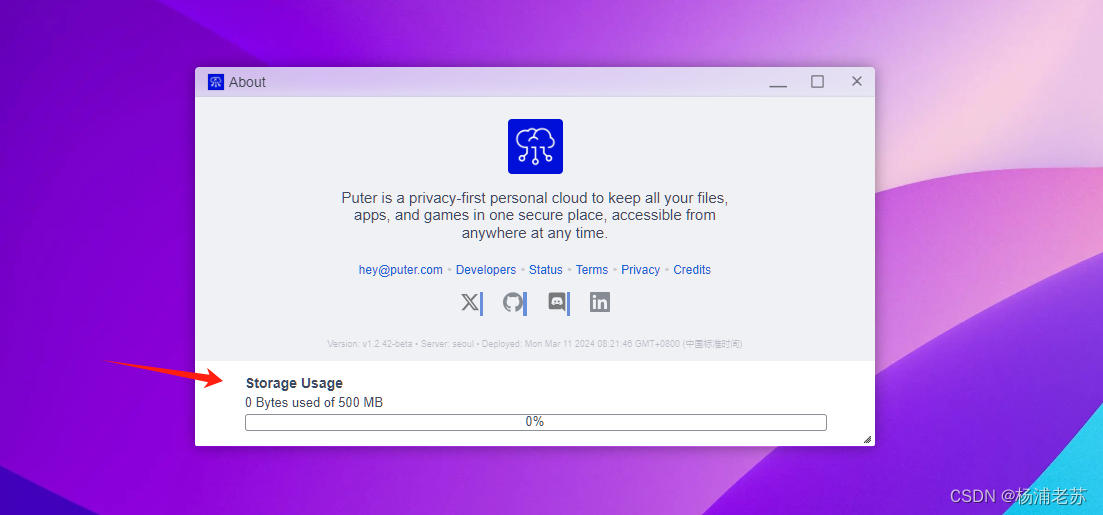The height and width of the screenshot is (515, 1103).
Task: Open the LinkedIn social icon
Action: pos(600,303)
